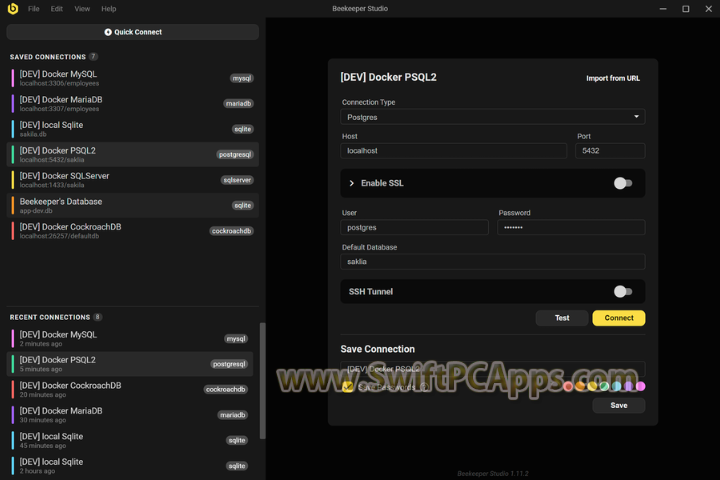This screenshot has height=480, width=720.
Task: Uncheck the Save Passwords checkbox
Action: coord(348,387)
